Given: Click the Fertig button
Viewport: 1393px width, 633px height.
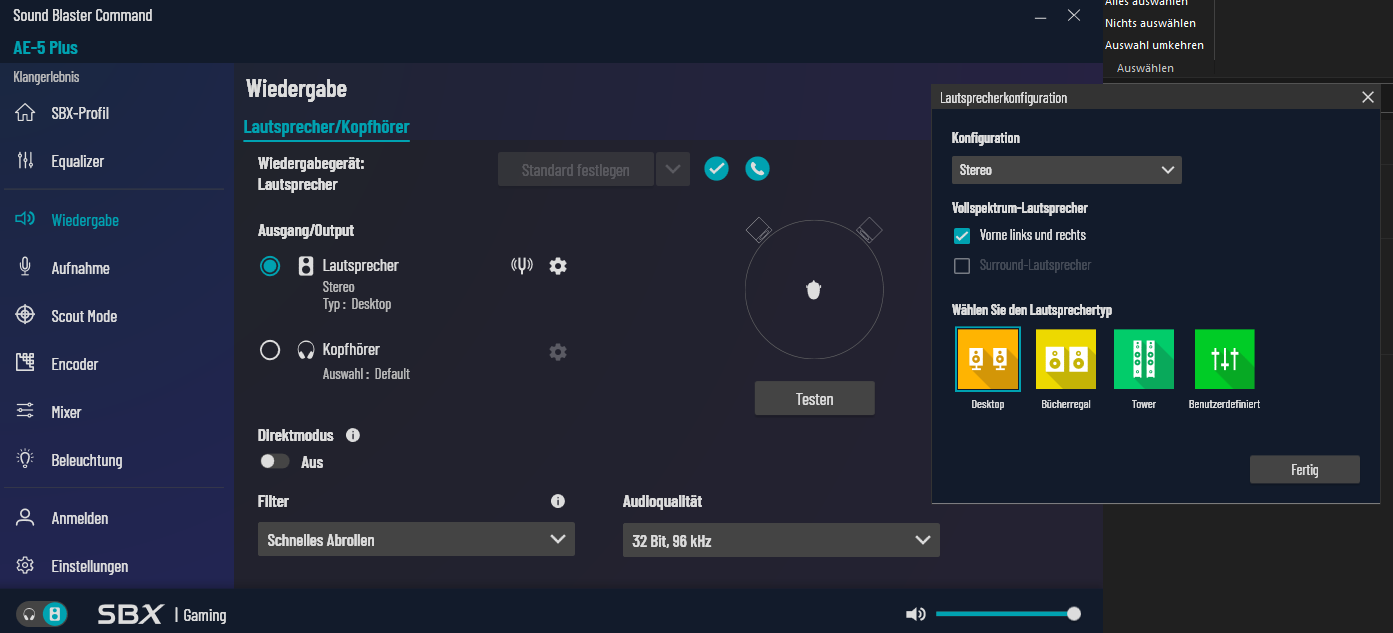Looking at the screenshot, I should [x=1304, y=469].
